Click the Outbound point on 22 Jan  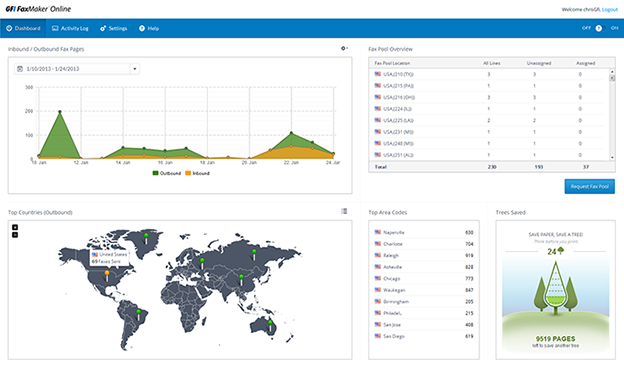click(x=291, y=133)
